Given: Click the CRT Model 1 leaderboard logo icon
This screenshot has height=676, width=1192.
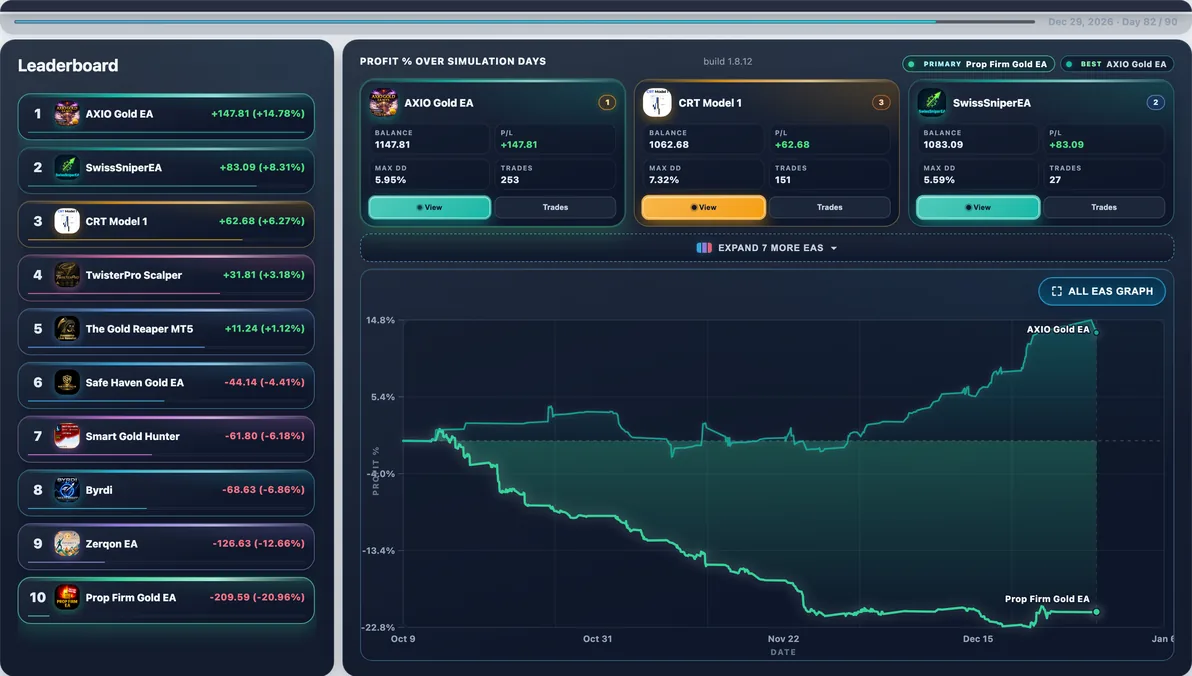Looking at the screenshot, I should click(67, 221).
